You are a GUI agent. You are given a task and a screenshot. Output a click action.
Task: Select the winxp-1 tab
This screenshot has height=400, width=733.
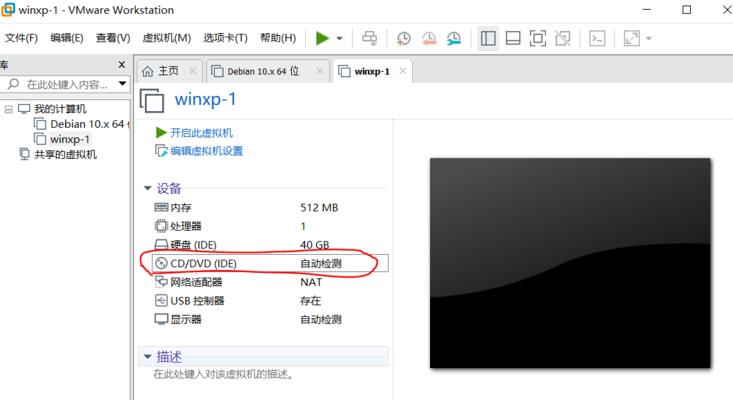372,71
